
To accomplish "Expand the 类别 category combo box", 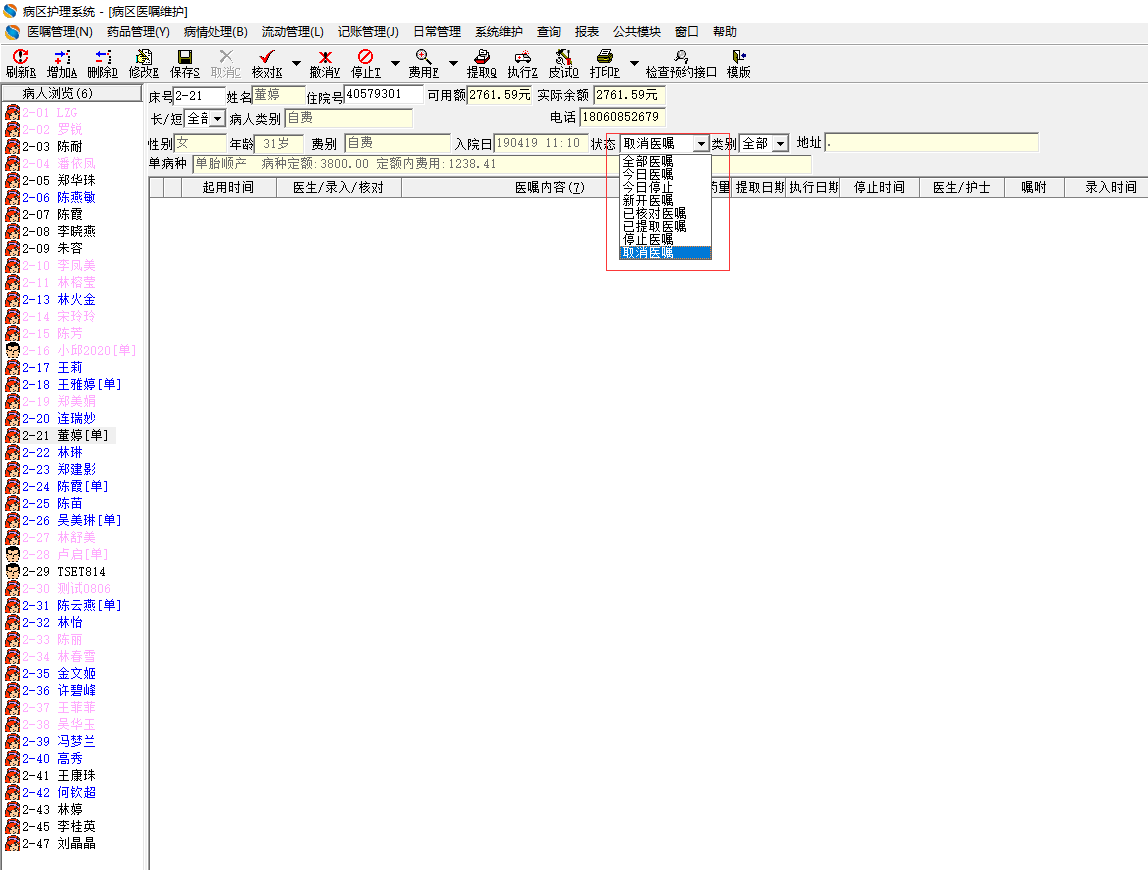I will click(781, 144).
